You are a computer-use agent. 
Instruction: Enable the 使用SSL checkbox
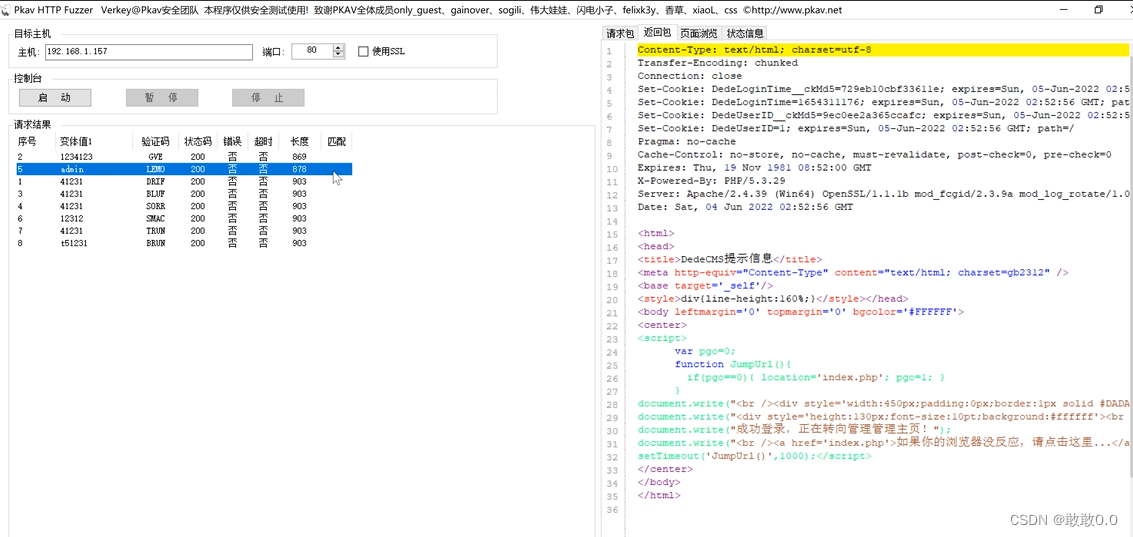coord(363,51)
